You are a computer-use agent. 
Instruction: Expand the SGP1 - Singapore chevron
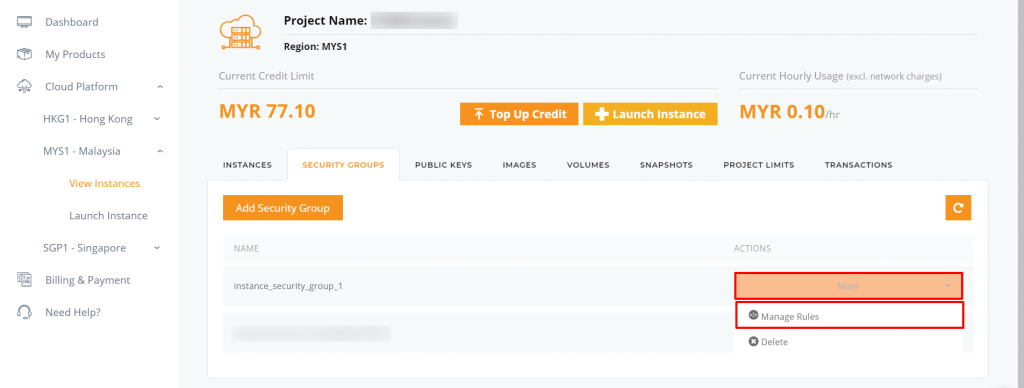pyautogui.click(x=157, y=248)
